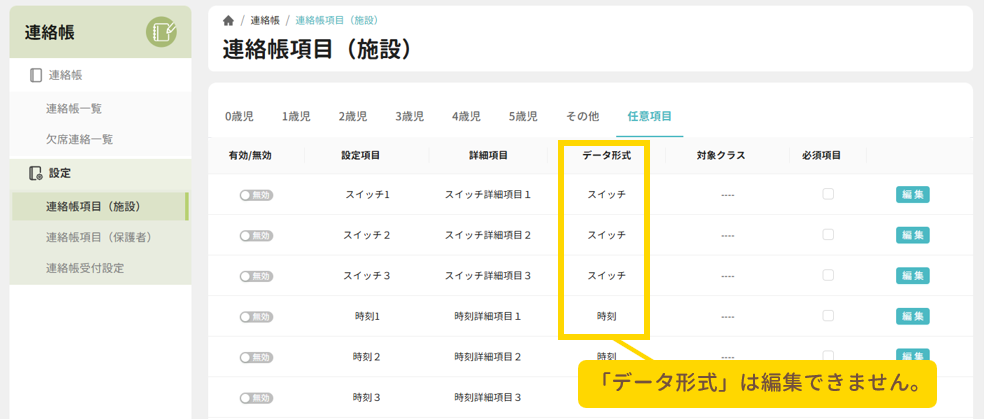Click 連絡帳 link in the breadcrumb
Image resolution: width=984 pixels, height=419 pixels.
[x=264, y=20]
